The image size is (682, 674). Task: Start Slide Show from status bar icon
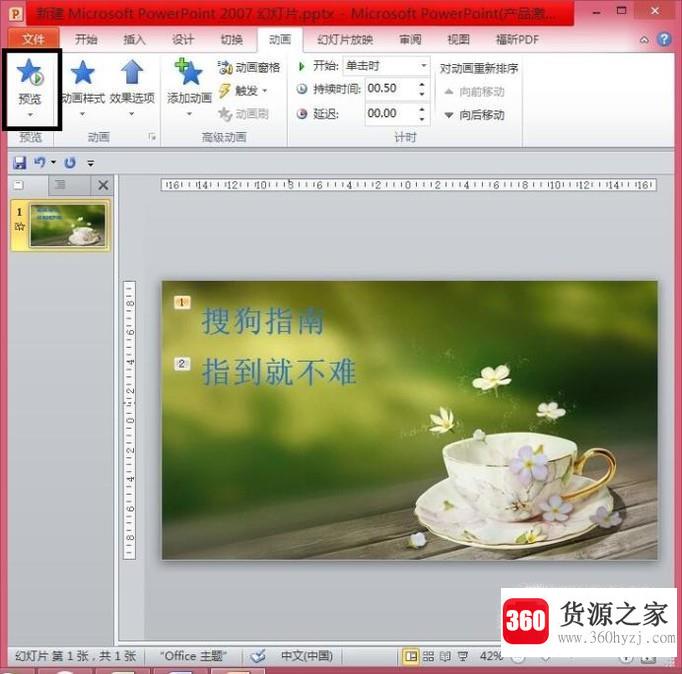coord(463,656)
